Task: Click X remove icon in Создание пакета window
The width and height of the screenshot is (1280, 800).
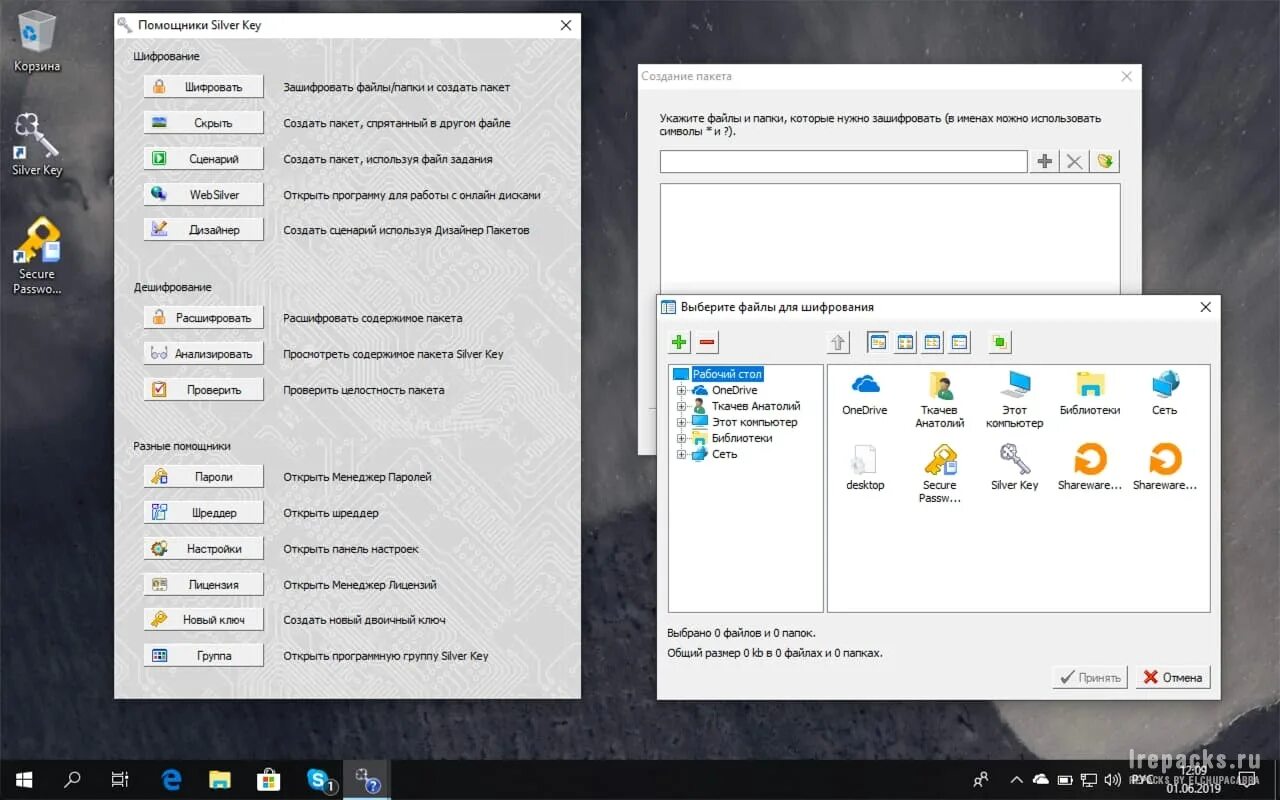Action: 1074,161
